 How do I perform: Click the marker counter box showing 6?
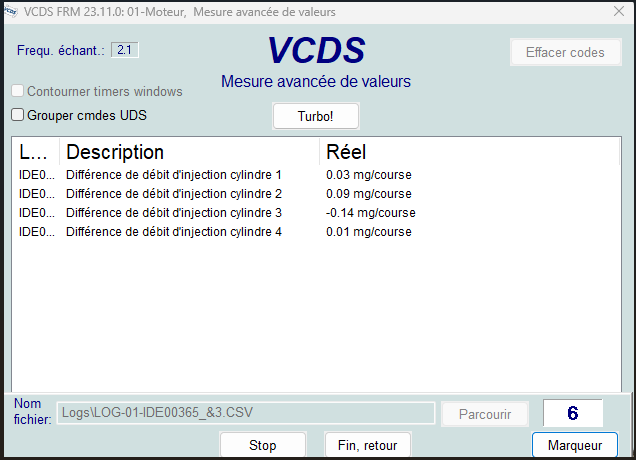573,413
